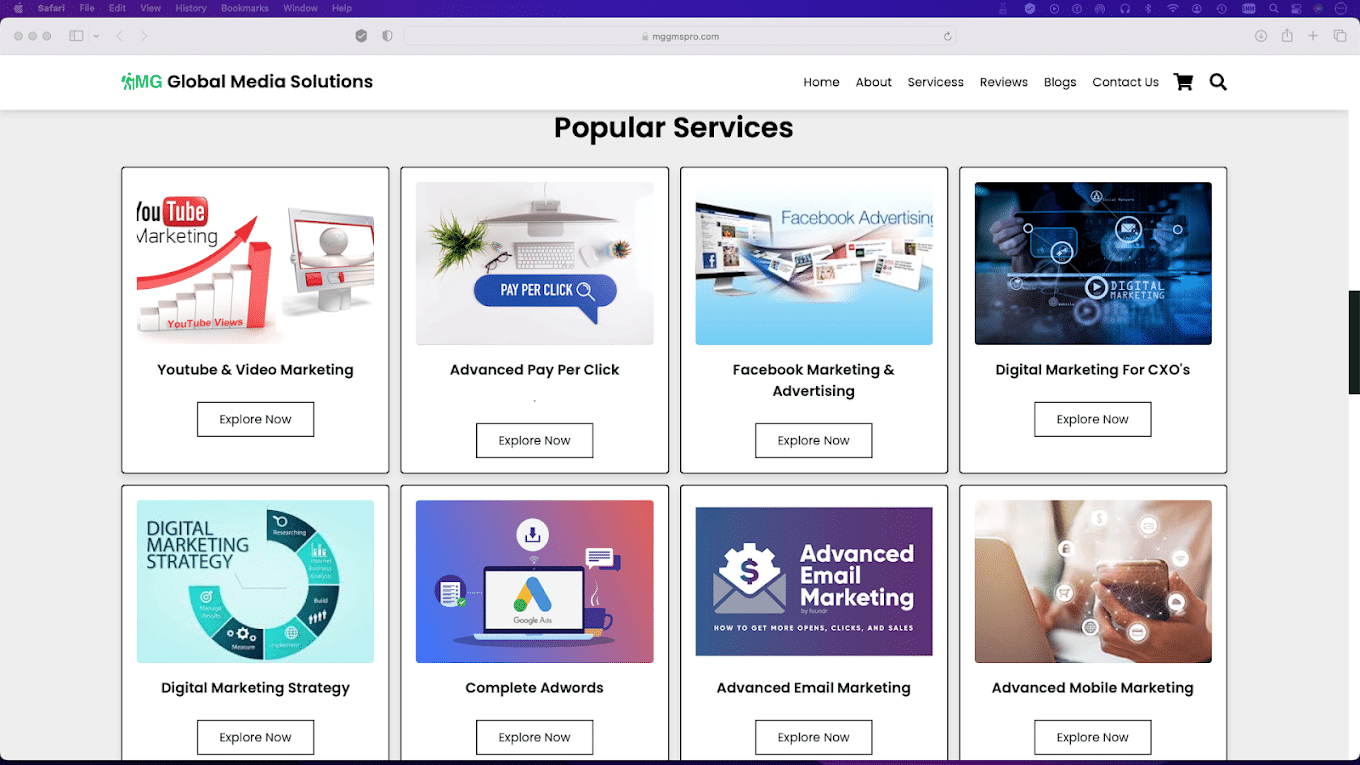Explore Now under Youtube & Video Marketing

tap(255, 419)
